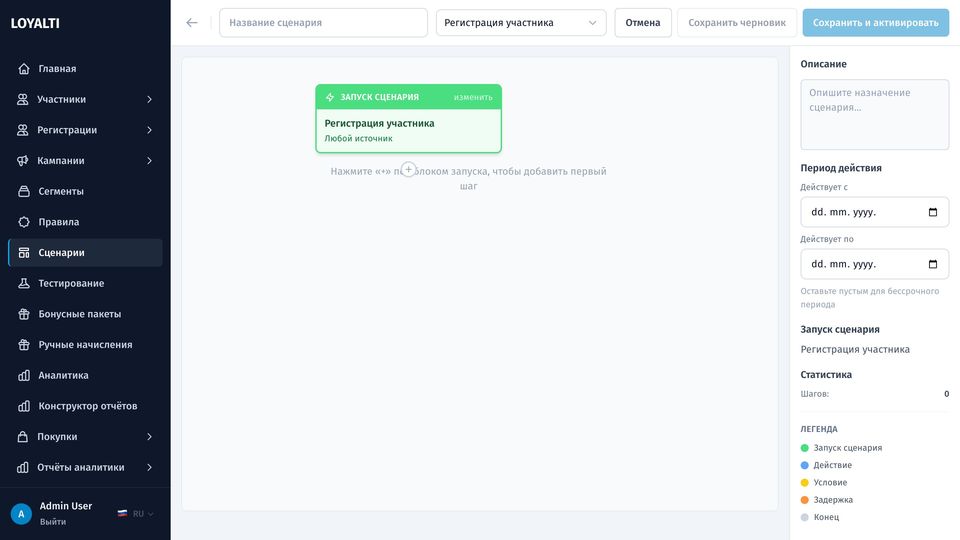This screenshot has width=960, height=540.
Task: Click the lightning icon in Запуск сценария block
Action: point(330,97)
